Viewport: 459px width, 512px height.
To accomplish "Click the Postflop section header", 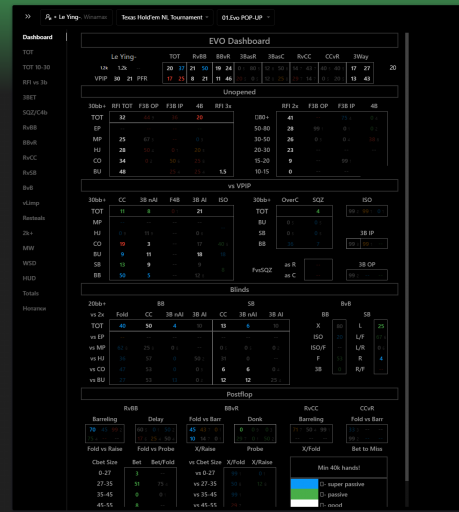I will pos(239,394).
